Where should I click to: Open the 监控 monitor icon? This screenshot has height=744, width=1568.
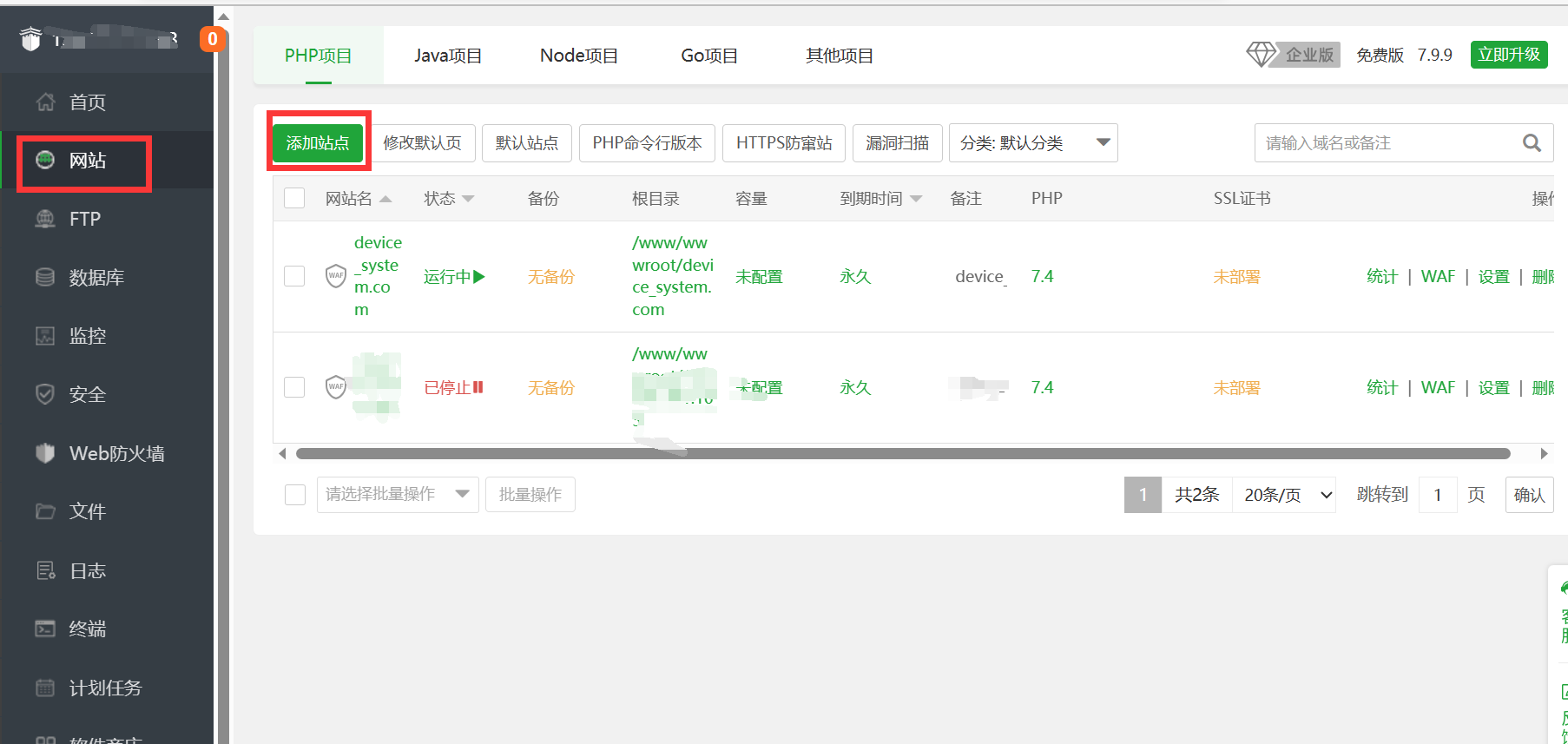coord(45,336)
